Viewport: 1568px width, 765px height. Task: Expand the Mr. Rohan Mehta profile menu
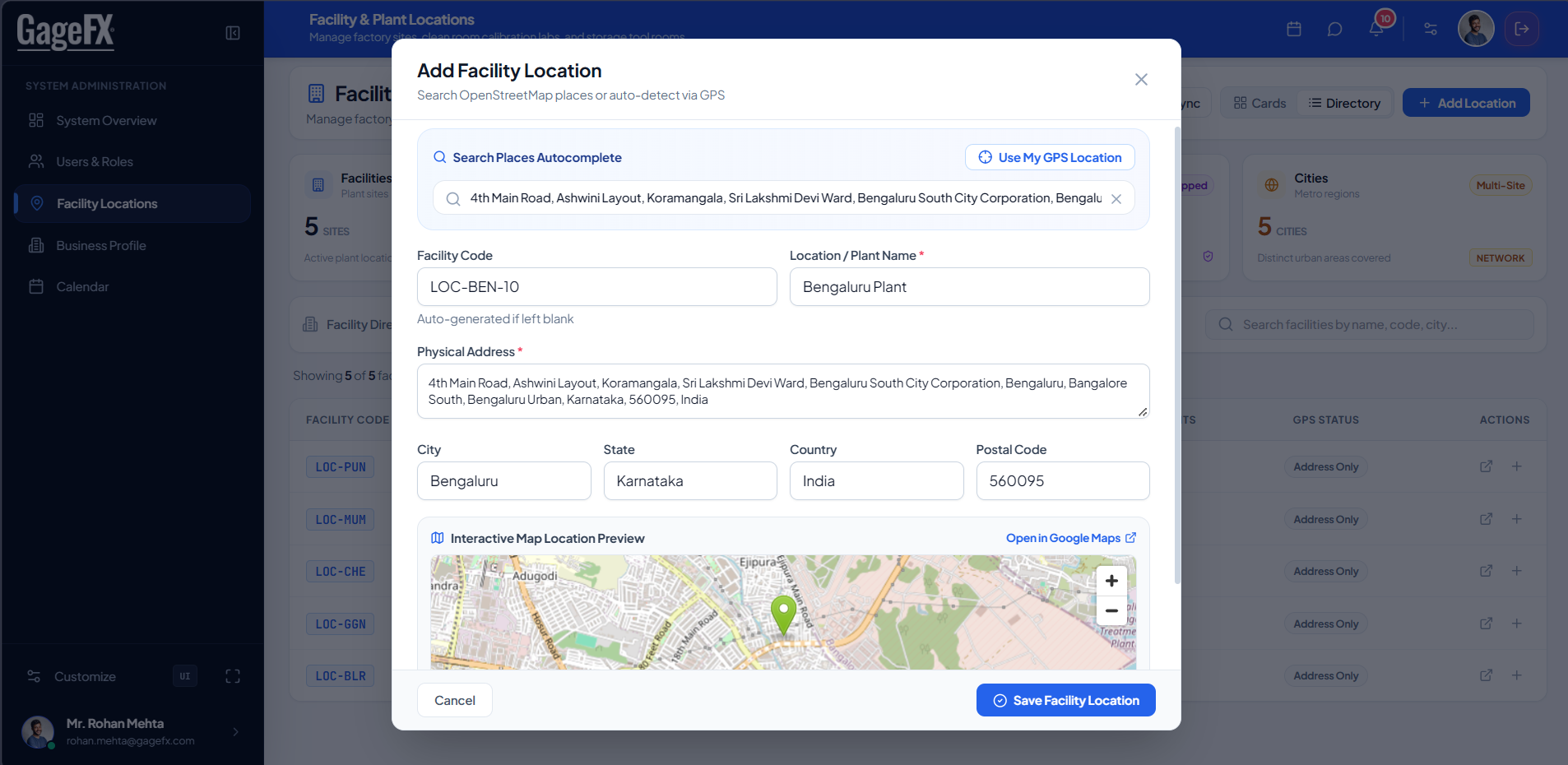[132, 731]
